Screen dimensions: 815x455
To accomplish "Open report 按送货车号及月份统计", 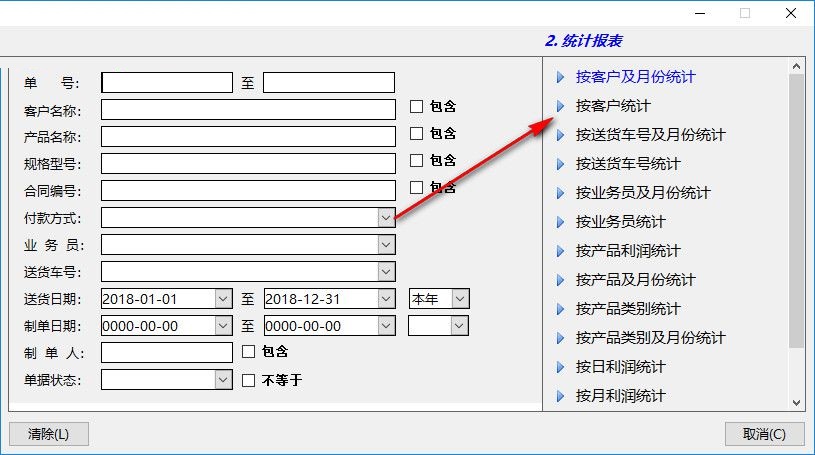I will tap(650, 135).
